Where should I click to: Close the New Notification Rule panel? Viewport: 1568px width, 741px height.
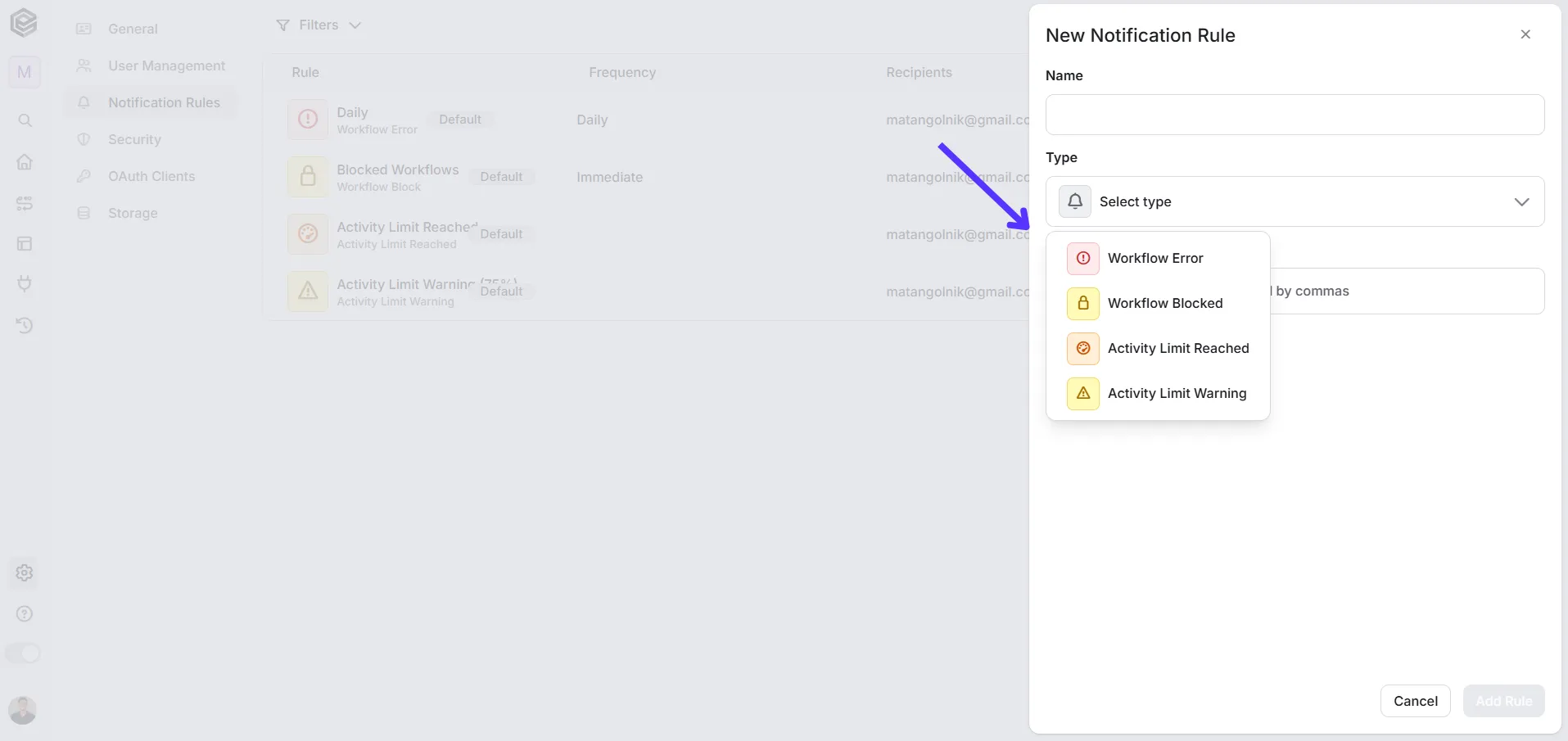[x=1525, y=34]
